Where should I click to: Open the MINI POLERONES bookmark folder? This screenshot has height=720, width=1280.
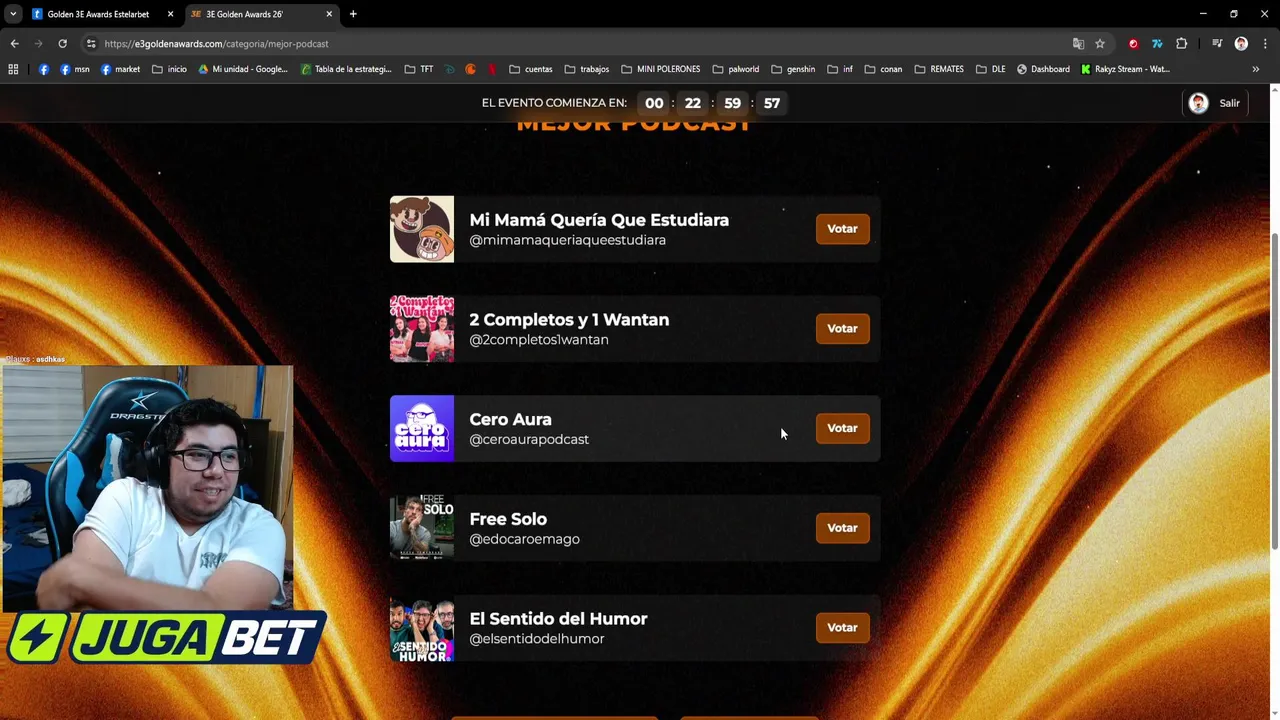click(x=661, y=69)
